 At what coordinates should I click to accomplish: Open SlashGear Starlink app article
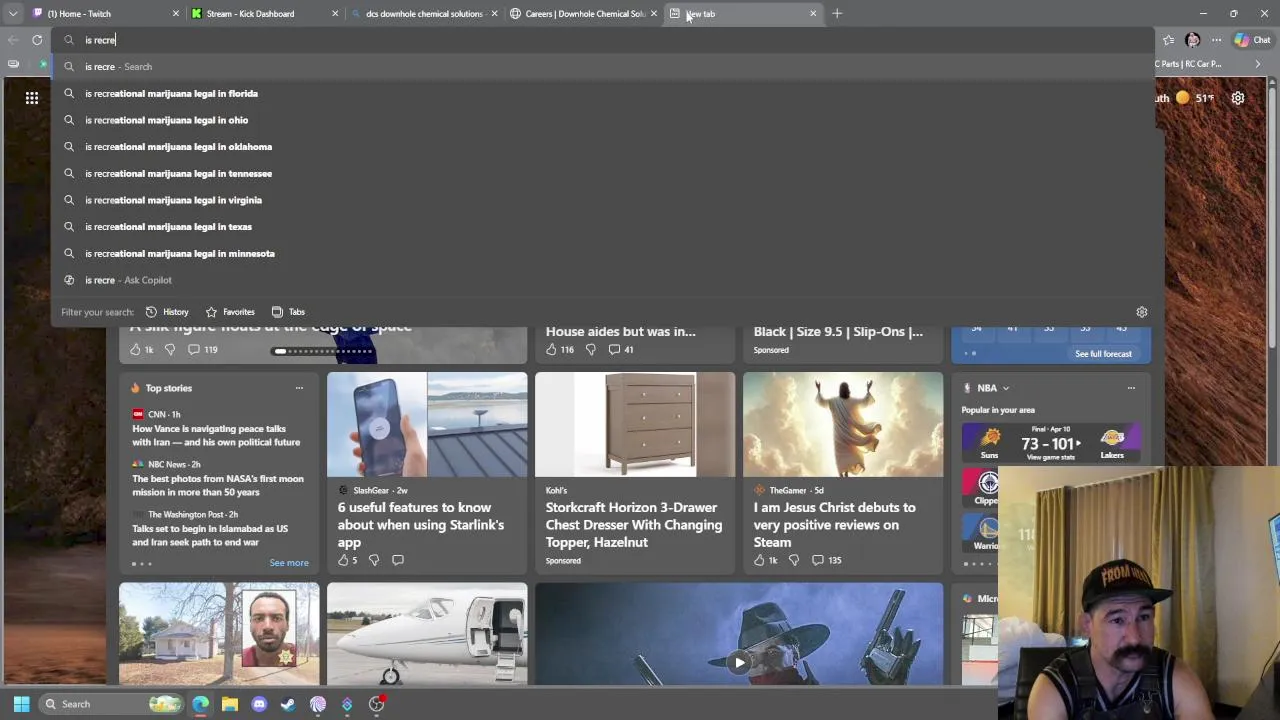421,525
